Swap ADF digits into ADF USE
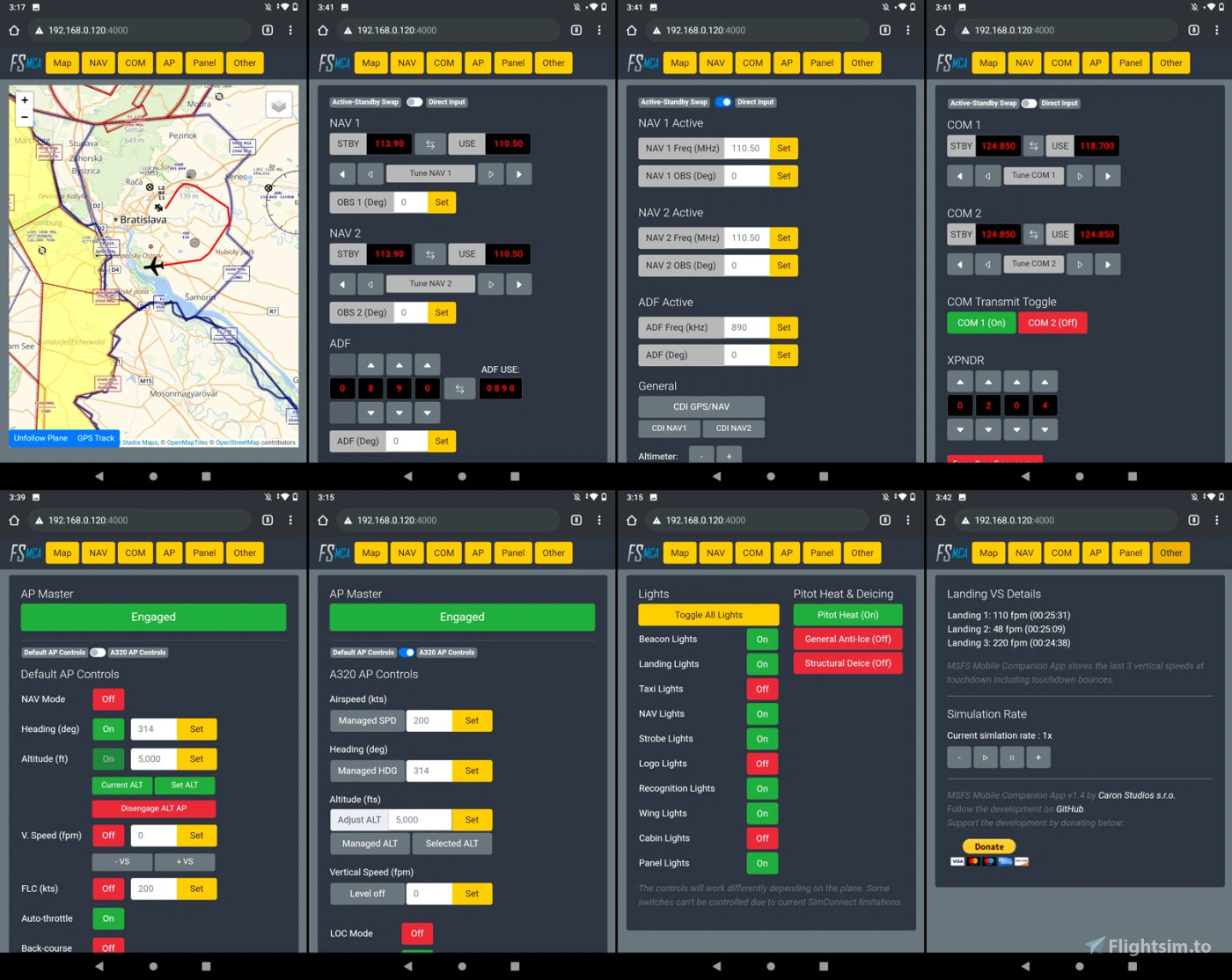The height and width of the screenshot is (980, 1232). [x=459, y=388]
